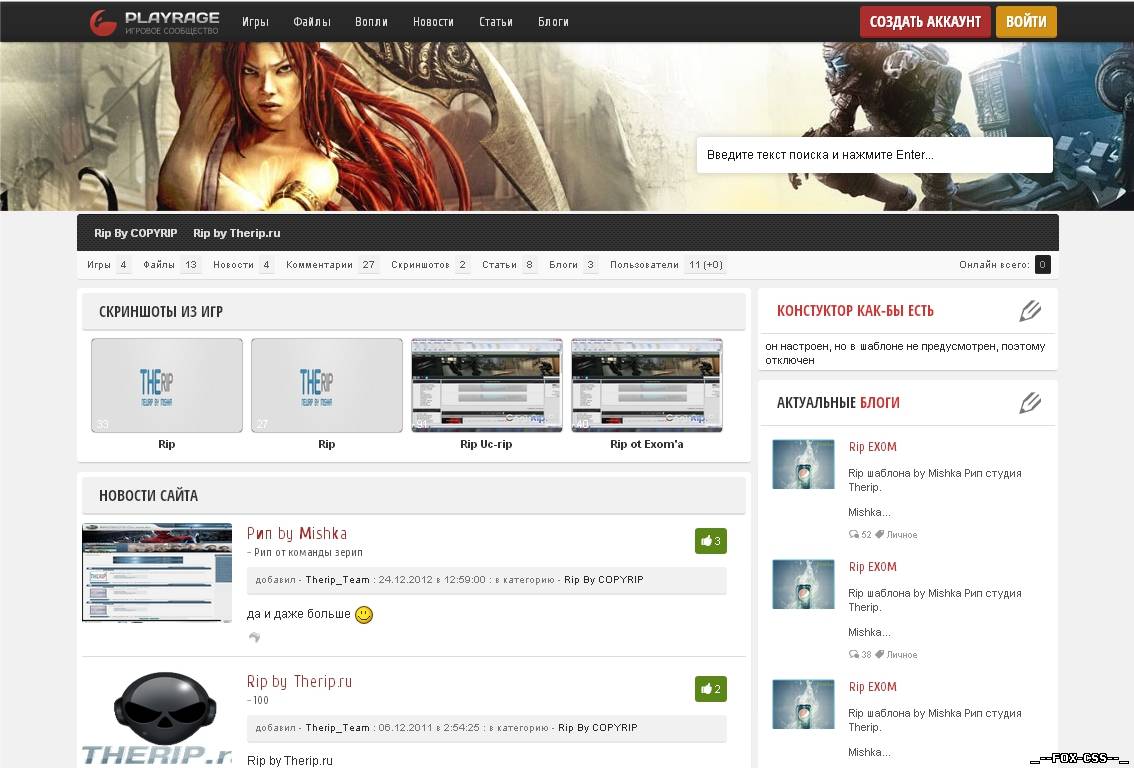Open the screenshot thumbnail numbered 27
This screenshot has height=768, width=1134.
[x=327, y=385]
